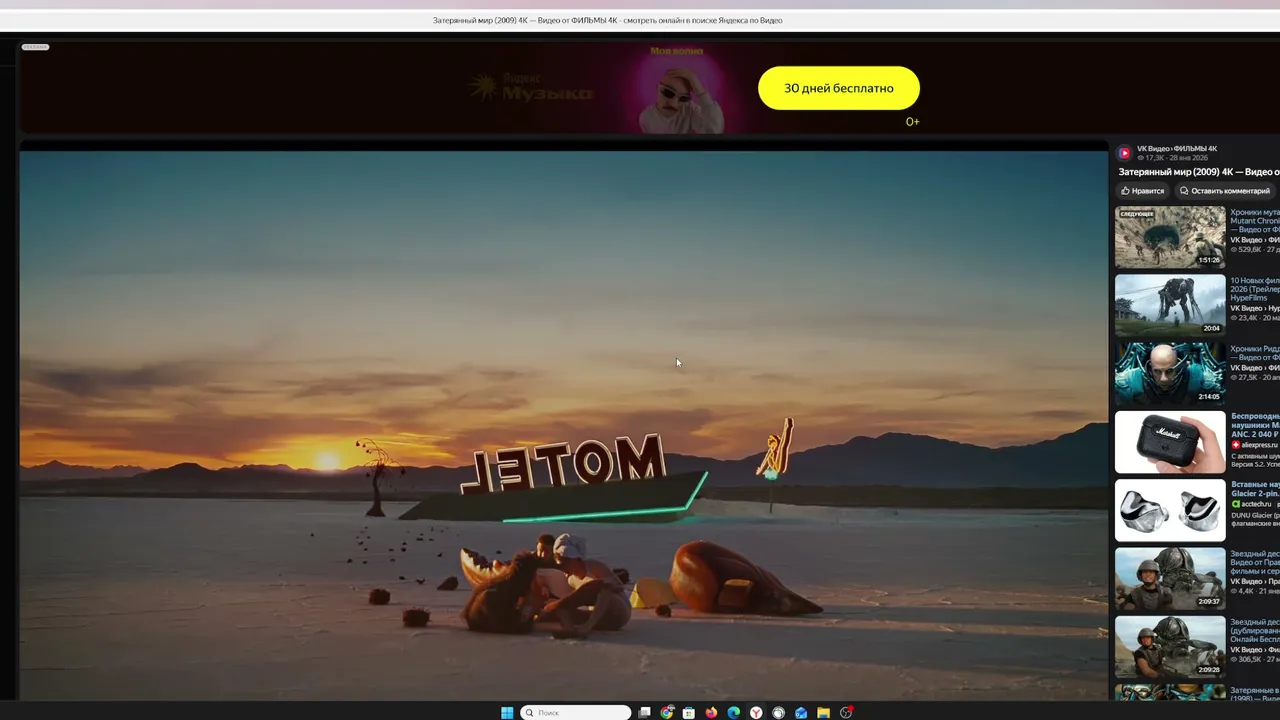Open the Starship Troopers thumbnail lasting 2:09:28
1280x720 pixels.
(1170, 646)
